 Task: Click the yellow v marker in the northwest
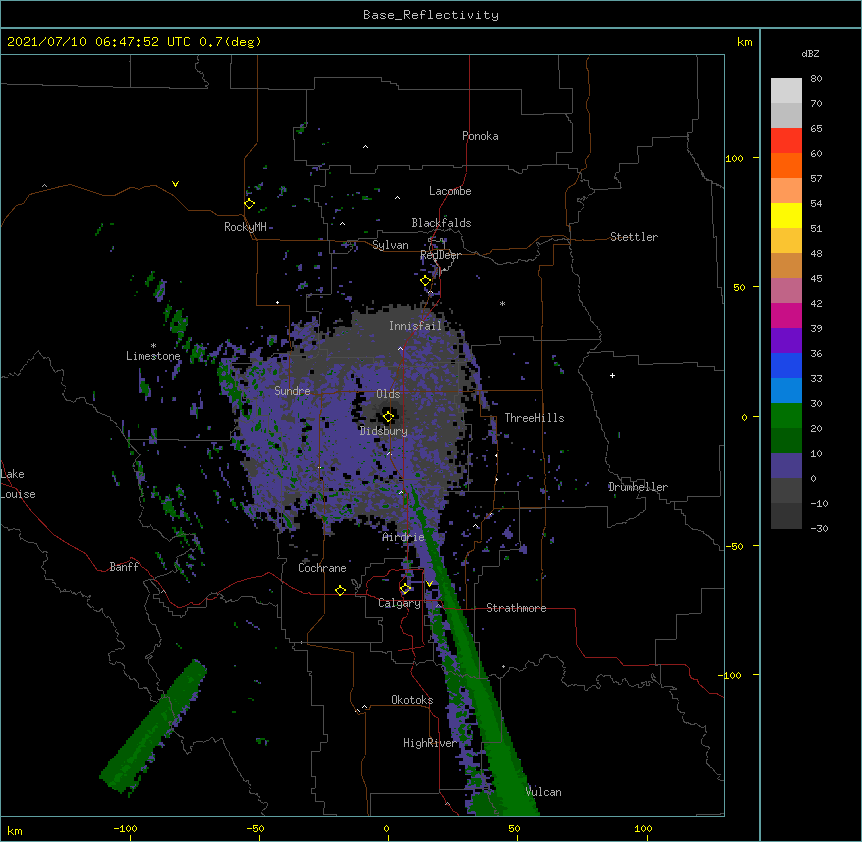(x=175, y=184)
